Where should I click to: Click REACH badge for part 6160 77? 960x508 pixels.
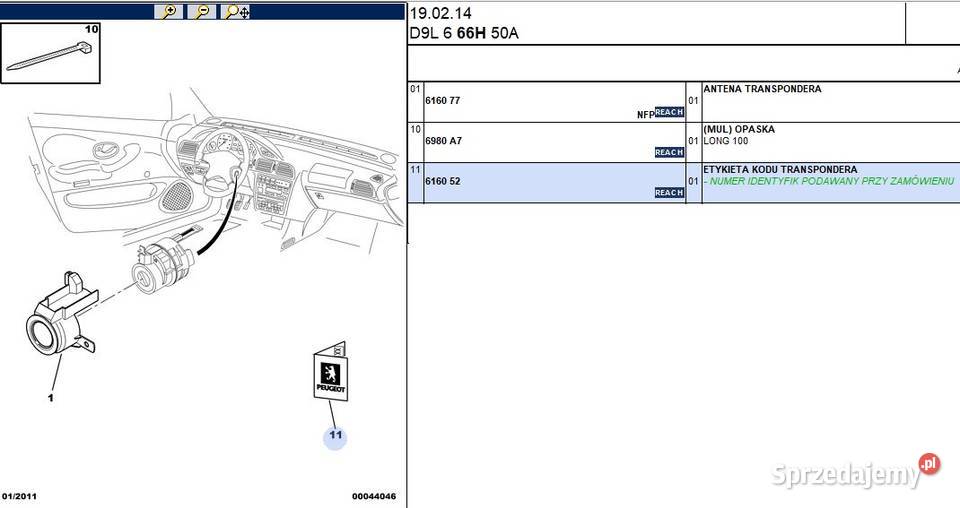(x=668, y=113)
